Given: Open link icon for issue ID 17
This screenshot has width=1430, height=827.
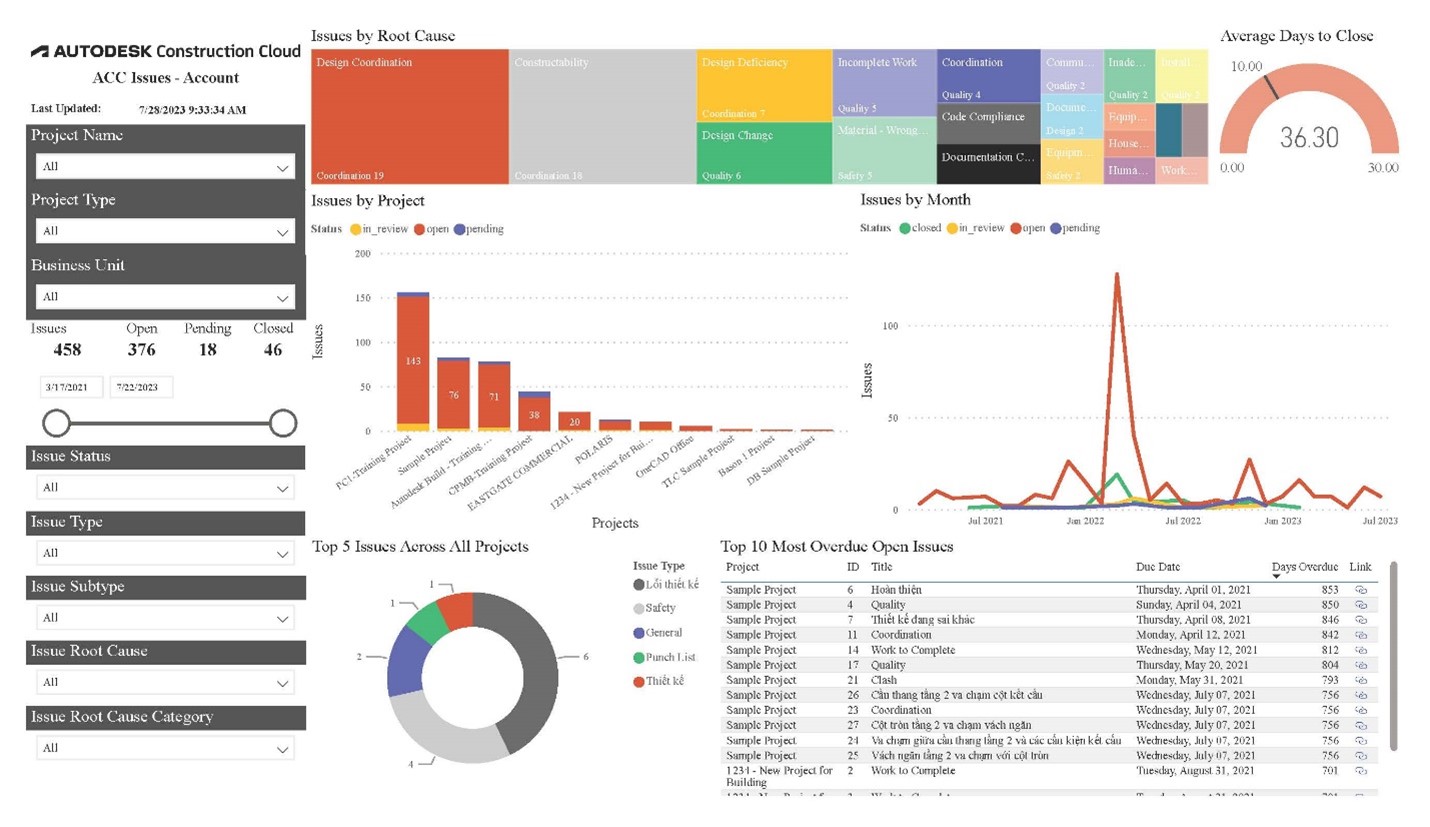Looking at the screenshot, I should pyautogui.click(x=1360, y=665).
